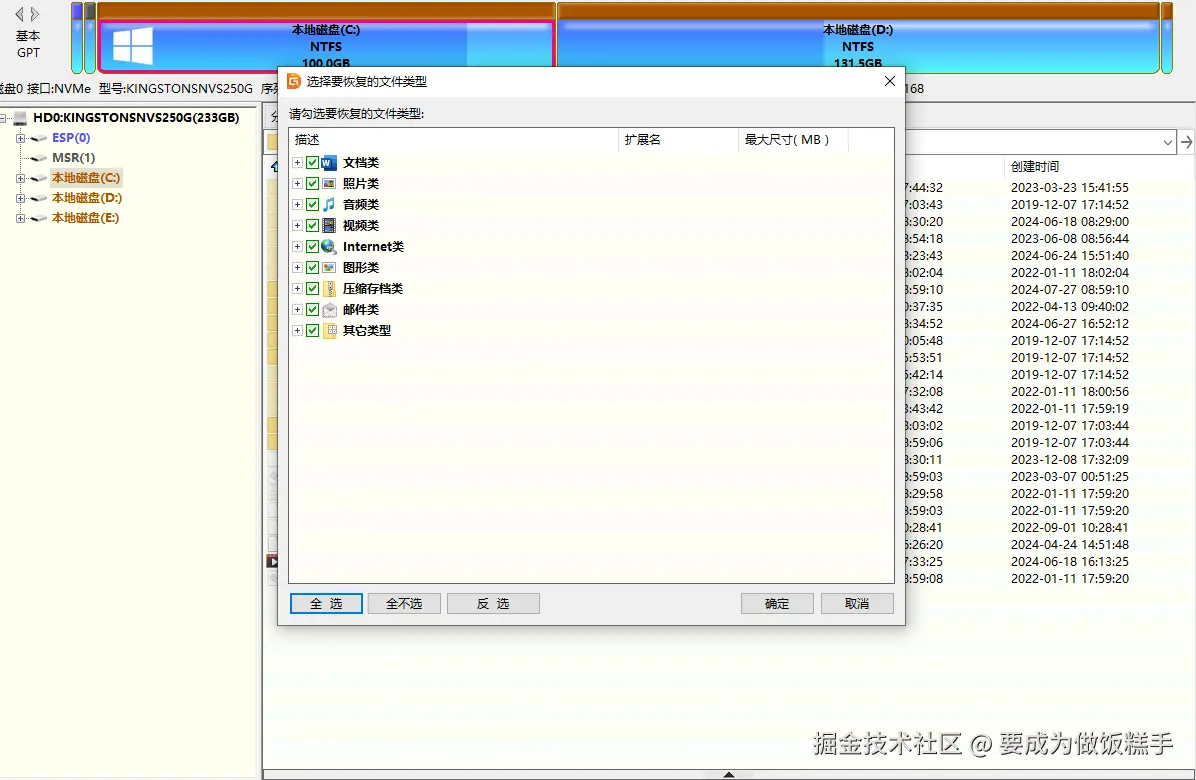
Task: Click the video icon beside 视频类
Action: [328, 225]
